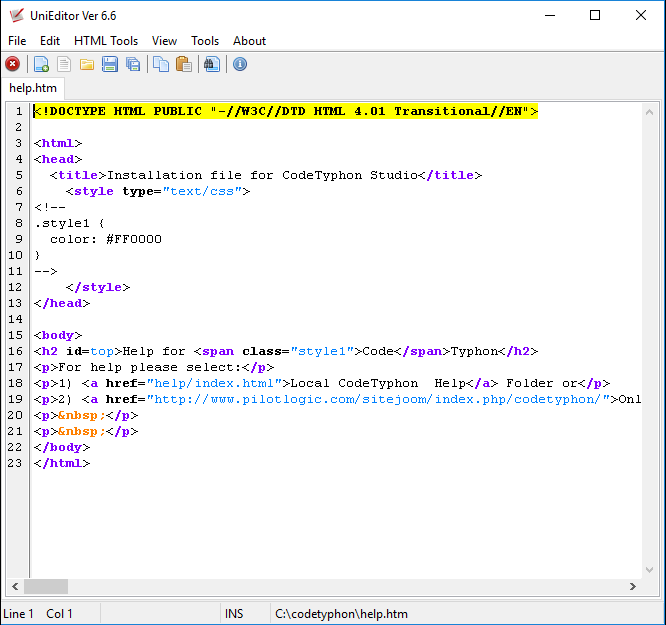The width and height of the screenshot is (666, 625).
Task: Click the horizontal scrollbar thumb
Action: pyautogui.click(x=46, y=586)
